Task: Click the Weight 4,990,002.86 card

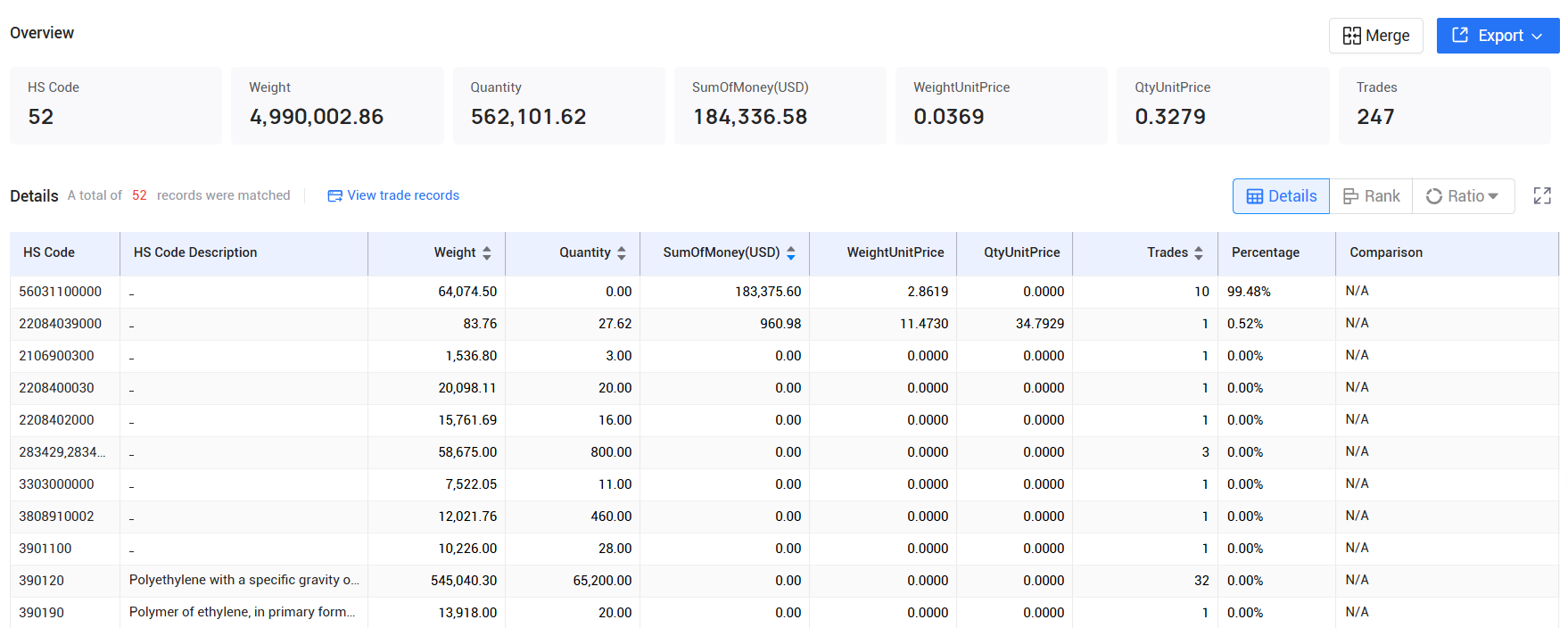Action: tap(337, 105)
